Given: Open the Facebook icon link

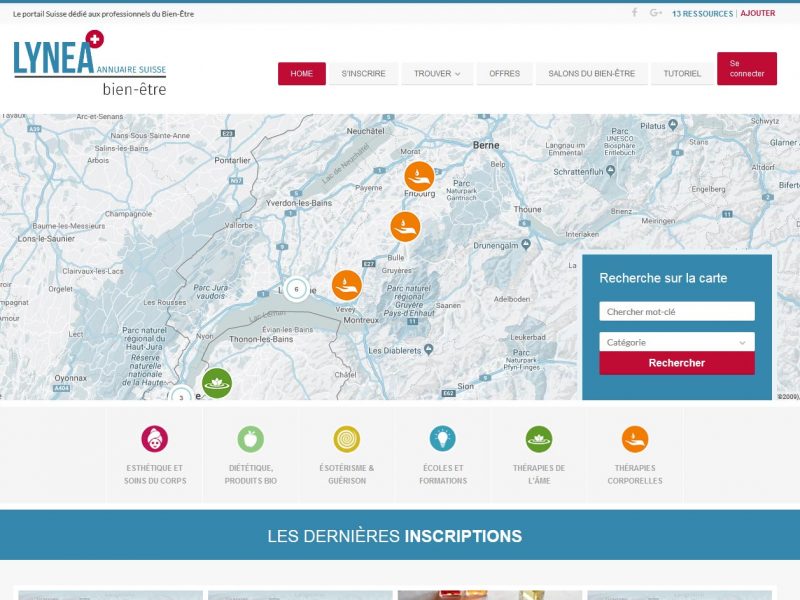Looking at the screenshot, I should pos(634,12).
